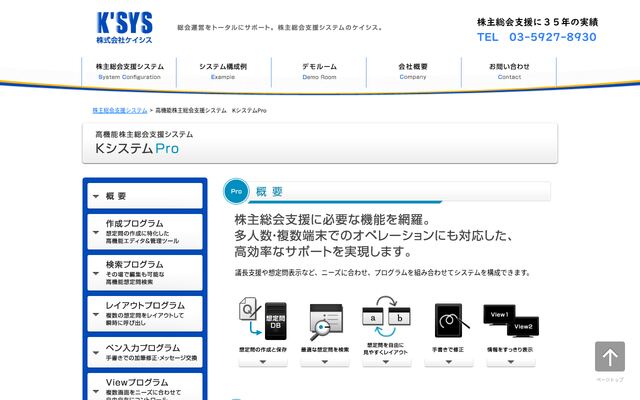This screenshot has height=400, width=640.
Task: Expand the arrow under 手書きで修正
Action: 449,362
